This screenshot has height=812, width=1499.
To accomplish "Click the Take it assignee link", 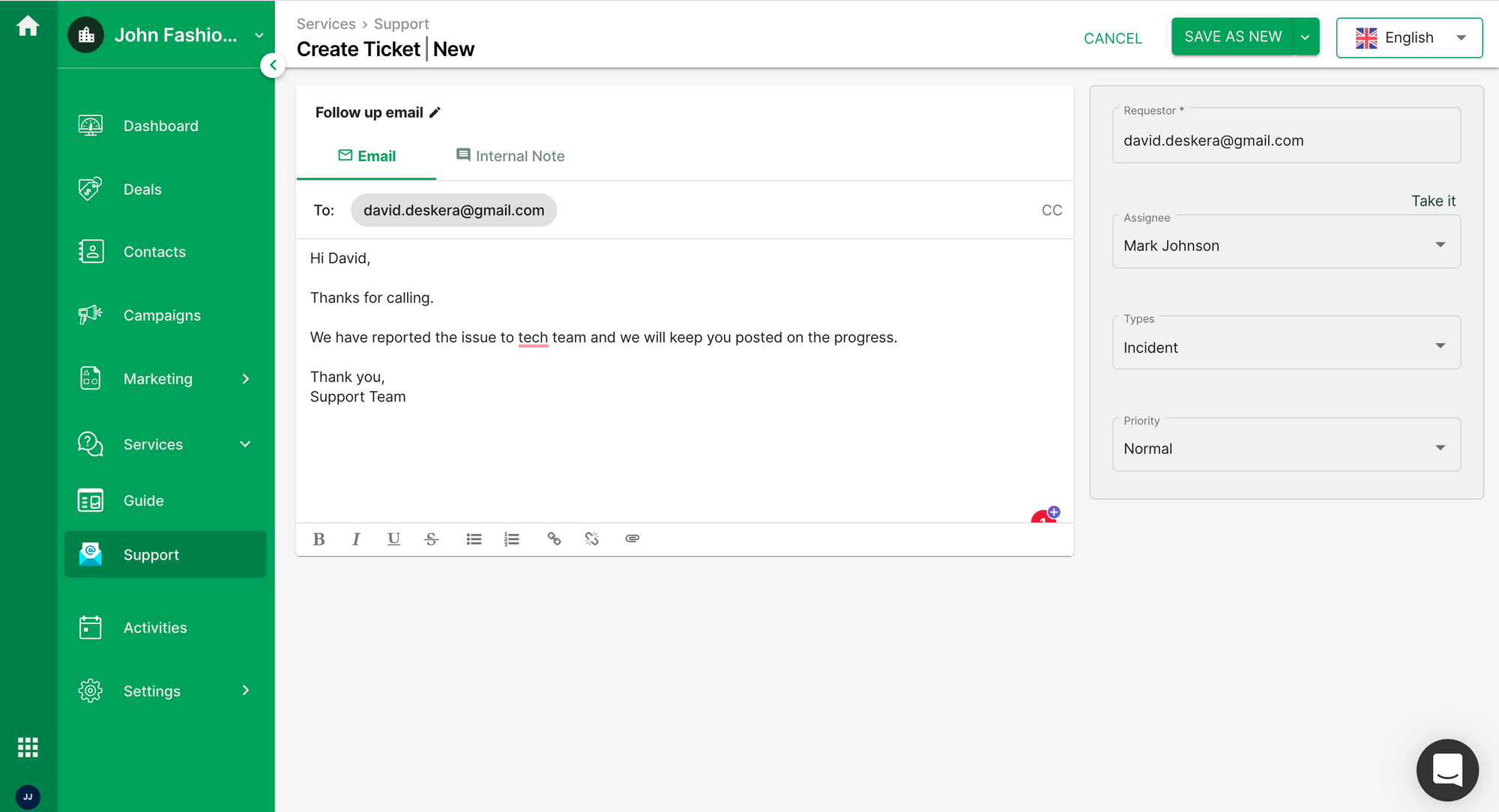I will point(1434,200).
